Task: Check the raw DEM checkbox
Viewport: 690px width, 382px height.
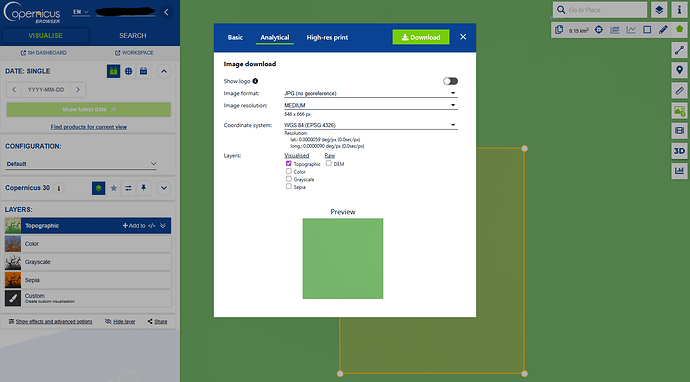Action: coord(329,163)
